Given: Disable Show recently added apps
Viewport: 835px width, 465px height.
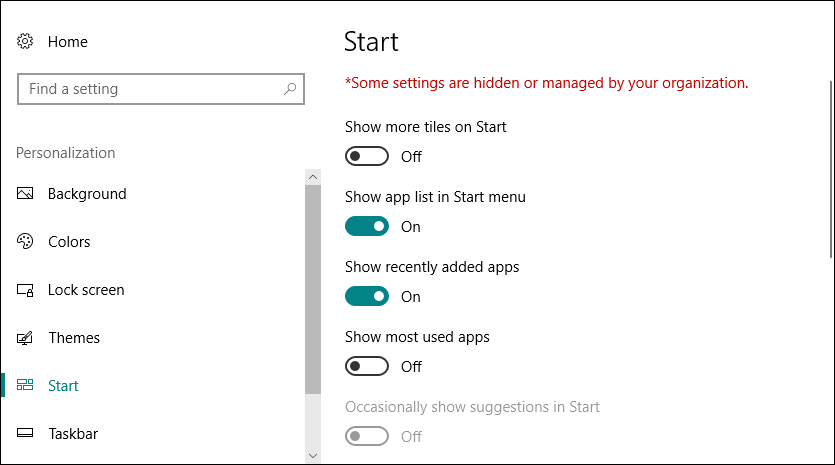Looking at the screenshot, I should [366, 297].
